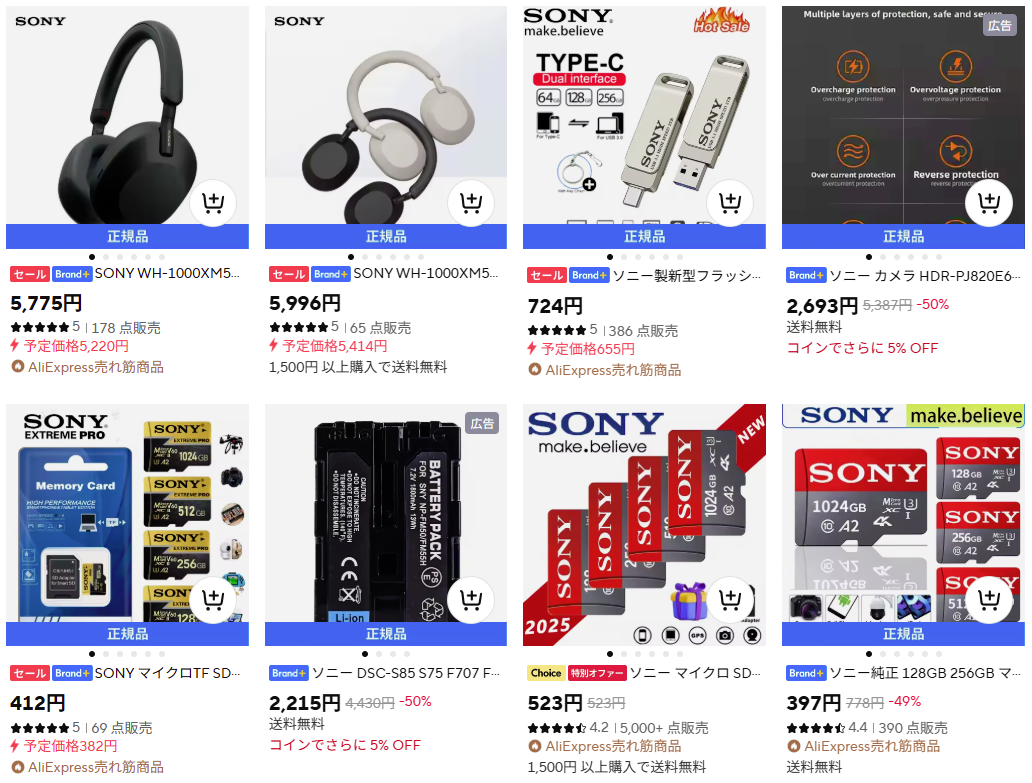The image size is (1032, 783).
Task: Click the 広告 label on battery pack image
Action: 482,424
